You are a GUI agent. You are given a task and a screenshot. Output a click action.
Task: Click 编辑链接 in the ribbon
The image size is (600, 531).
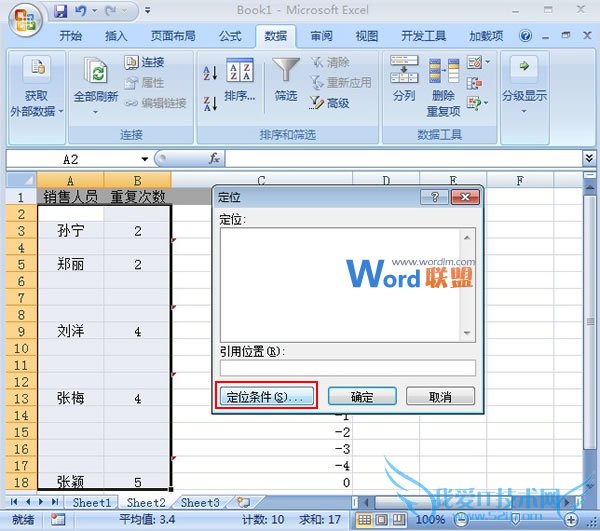coord(156,103)
